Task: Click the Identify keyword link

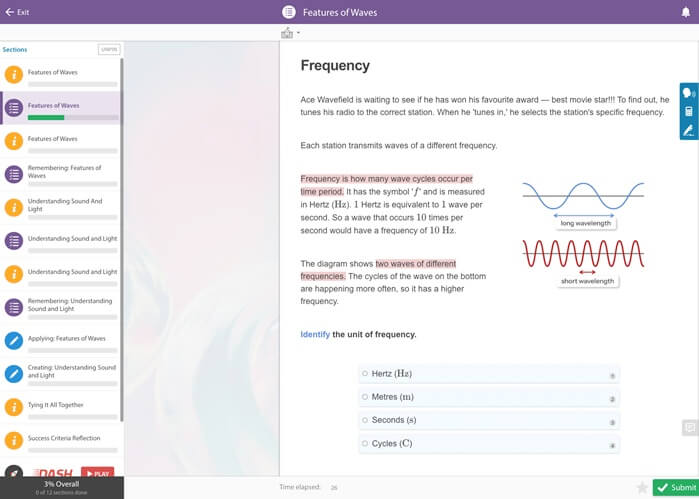Action: (x=315, y=334)
